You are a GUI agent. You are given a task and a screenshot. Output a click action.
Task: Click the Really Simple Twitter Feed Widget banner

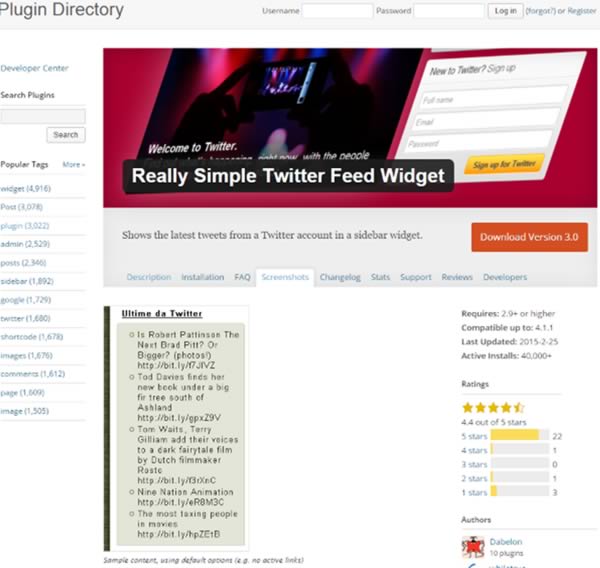pyautogui.click(x=350, y=128)
